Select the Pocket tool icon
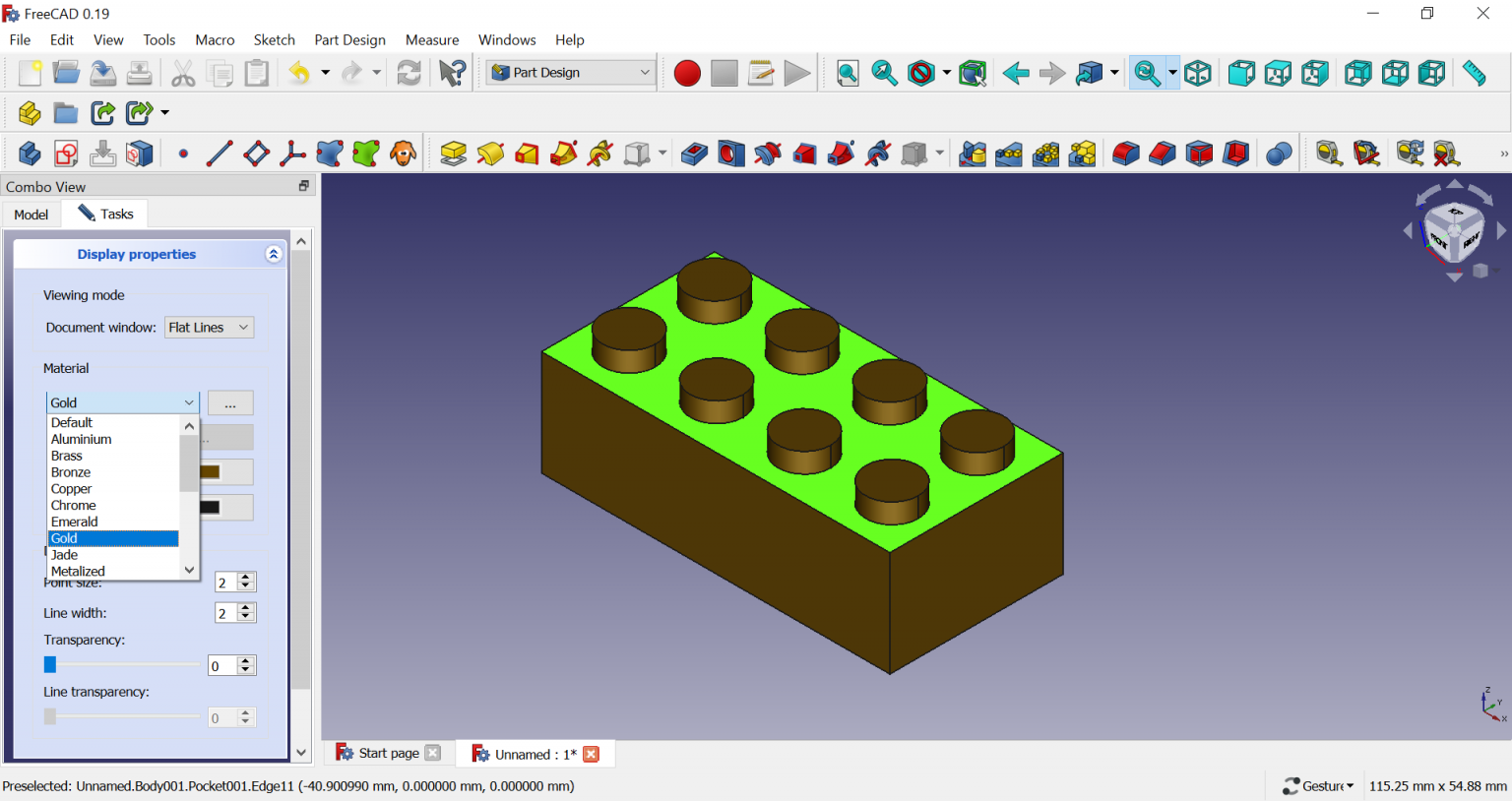The image size is (1512, 801). (x=694, y=154)
